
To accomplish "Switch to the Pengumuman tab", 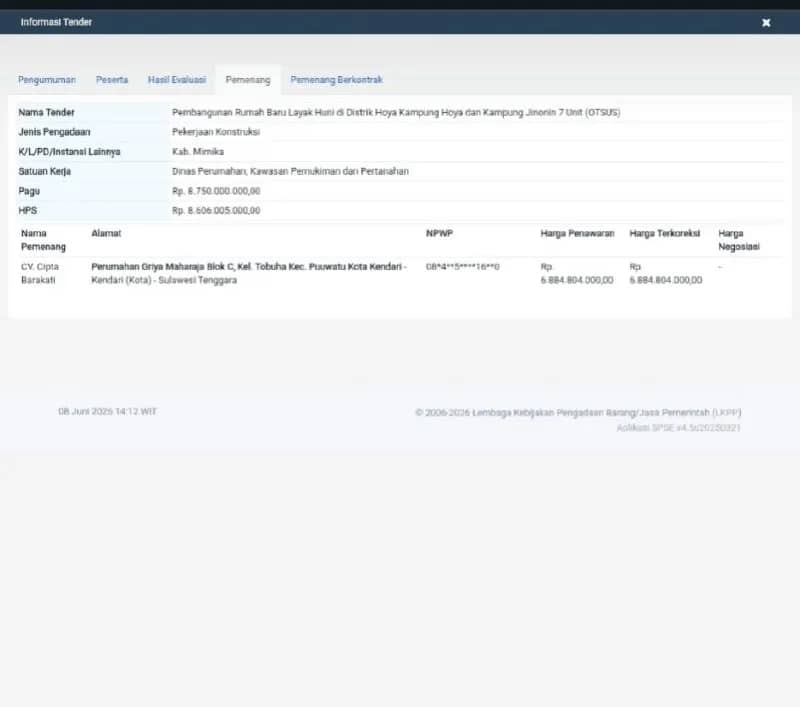I will click(x=47, y=80).
